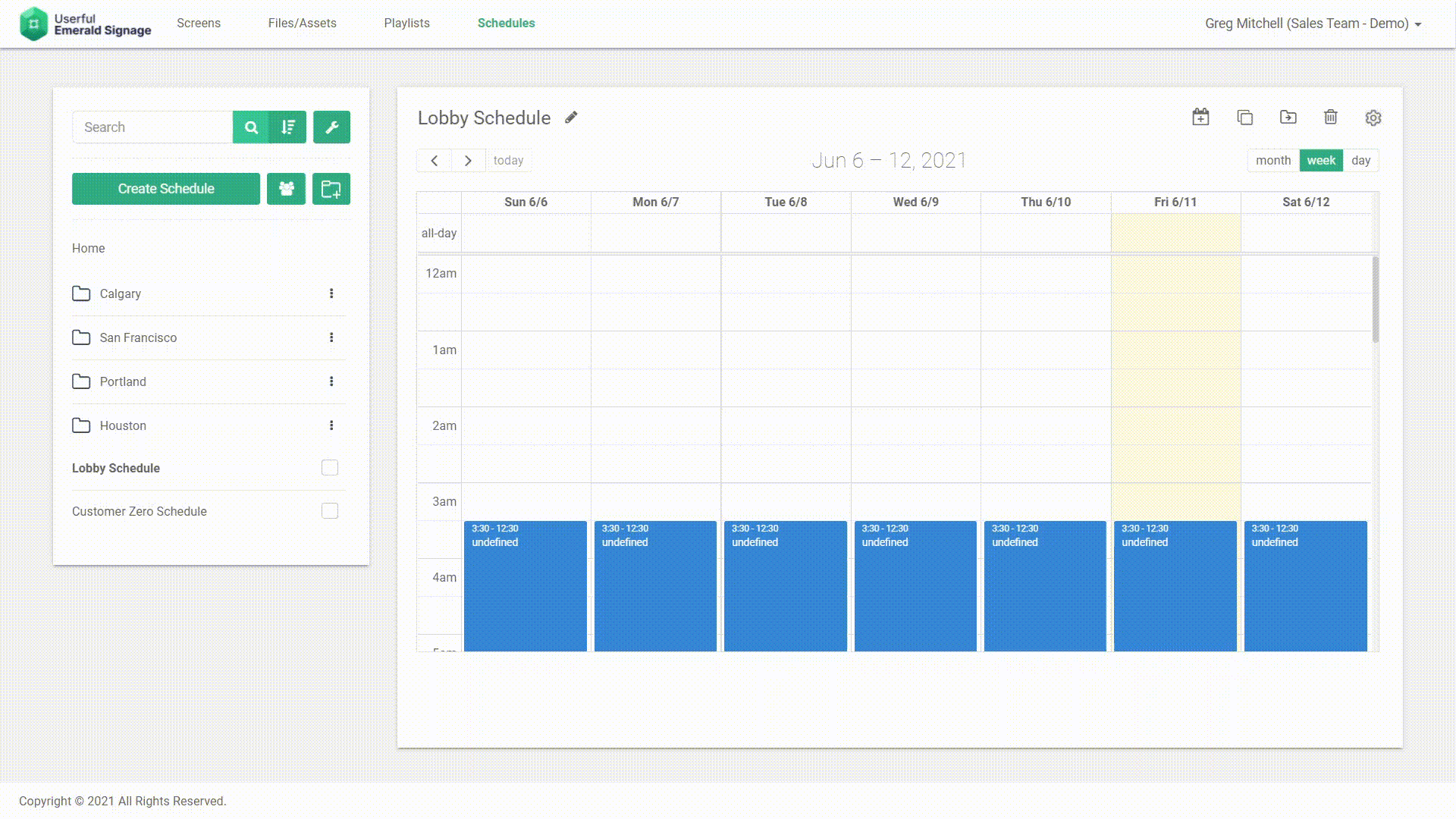Open the Thu 6/10 3:30 event

tap(1045, 586)
